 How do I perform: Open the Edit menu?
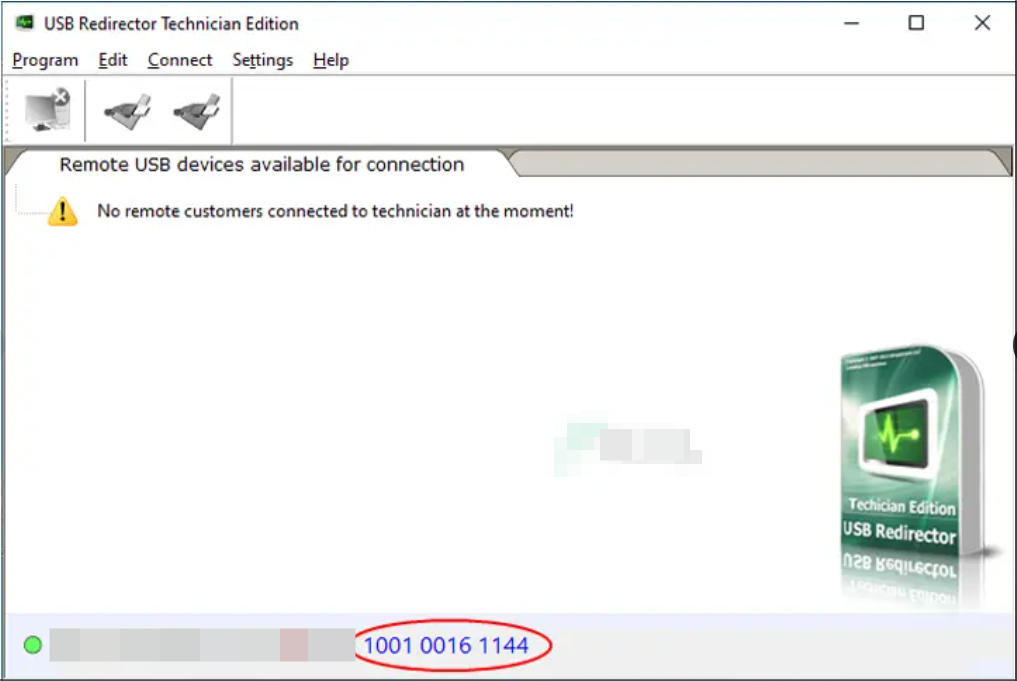[x=113, y=60]
